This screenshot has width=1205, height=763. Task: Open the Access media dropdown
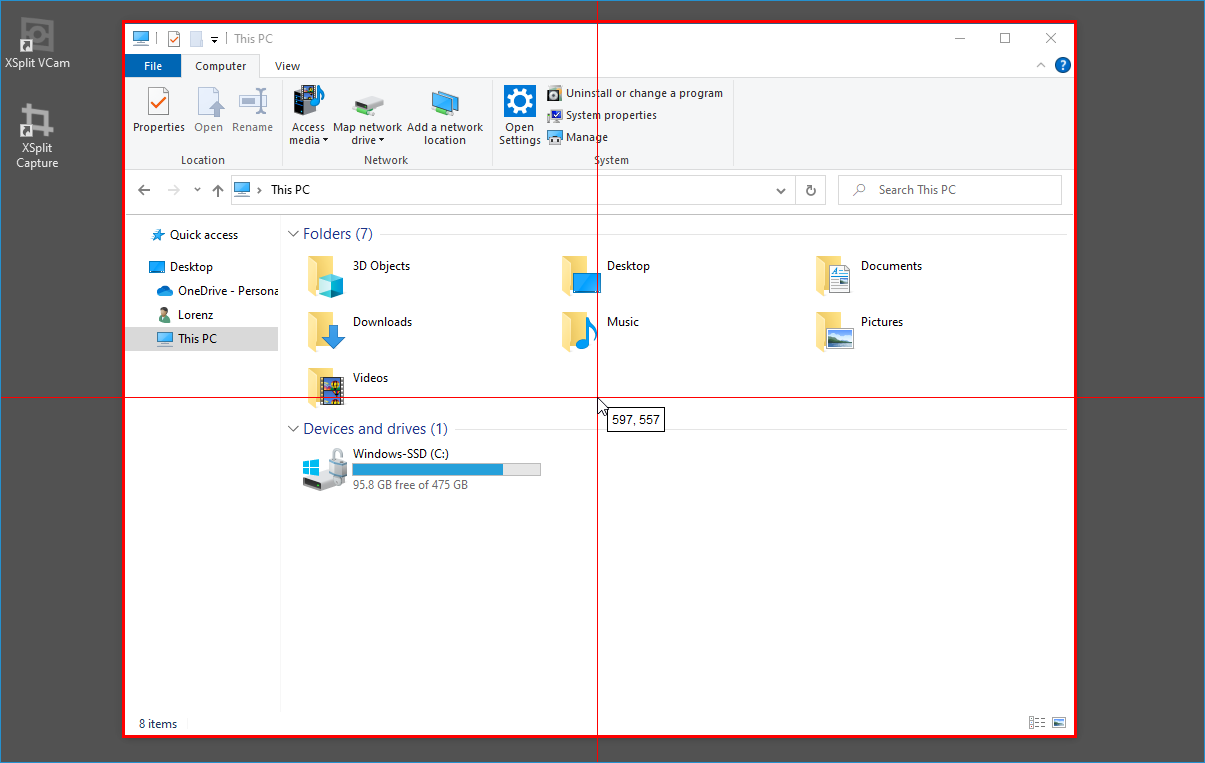click(308, 116)
